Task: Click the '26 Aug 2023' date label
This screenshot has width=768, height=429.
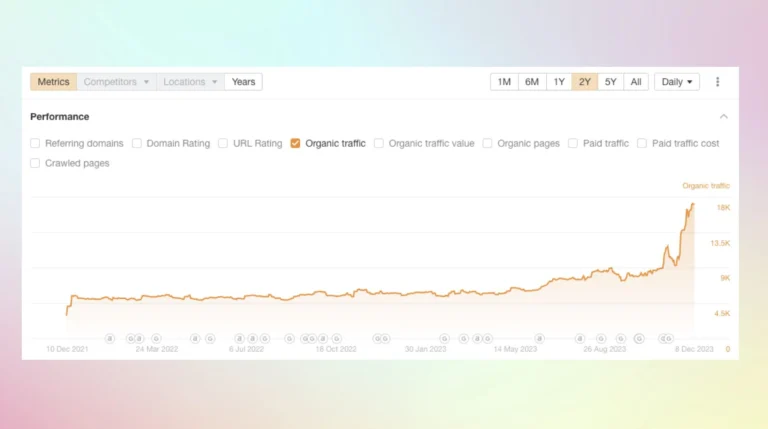Action: (605, 349)
